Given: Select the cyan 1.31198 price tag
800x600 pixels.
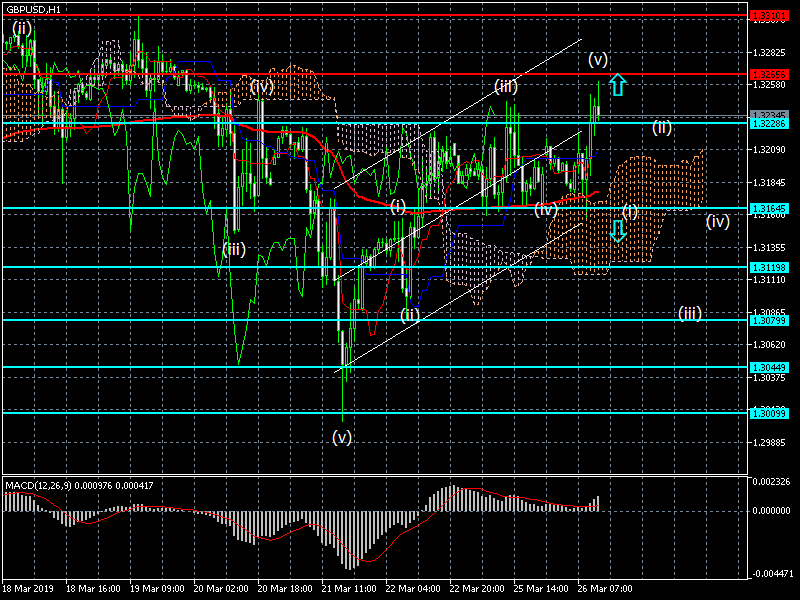Looking at the screenshot, I should 770,267.
